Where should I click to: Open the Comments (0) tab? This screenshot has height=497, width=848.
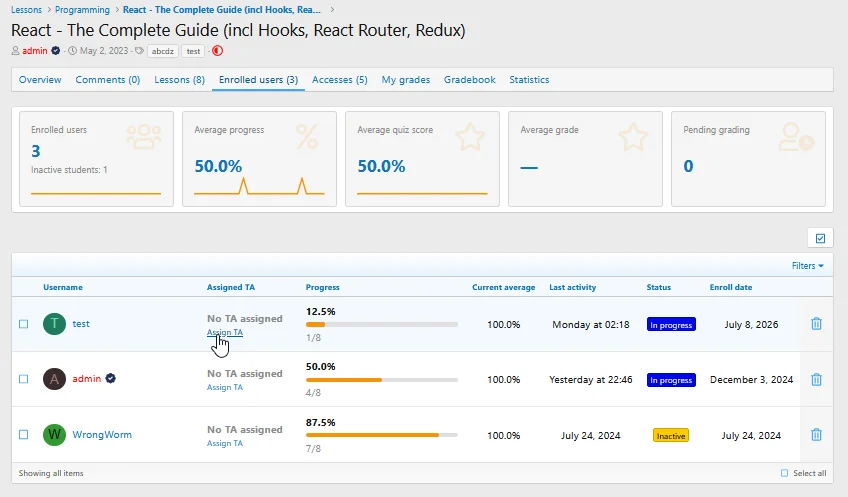(x=108, y=79)
